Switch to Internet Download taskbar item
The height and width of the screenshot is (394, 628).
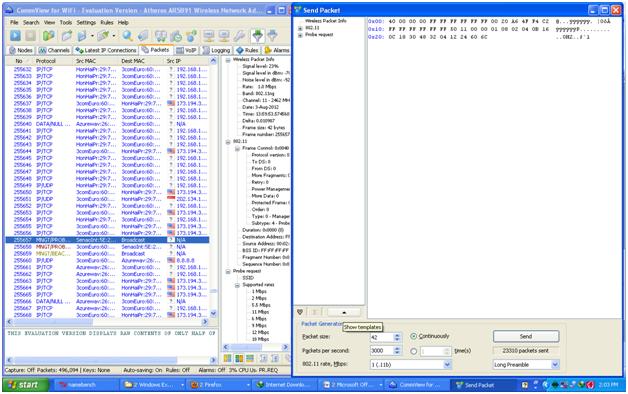(286, 385)
